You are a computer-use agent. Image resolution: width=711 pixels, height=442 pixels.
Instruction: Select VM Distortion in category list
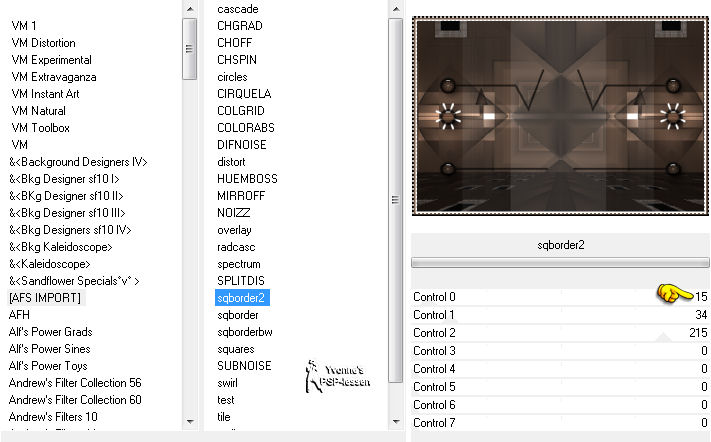pyautogui.click(x=44, y=43)
